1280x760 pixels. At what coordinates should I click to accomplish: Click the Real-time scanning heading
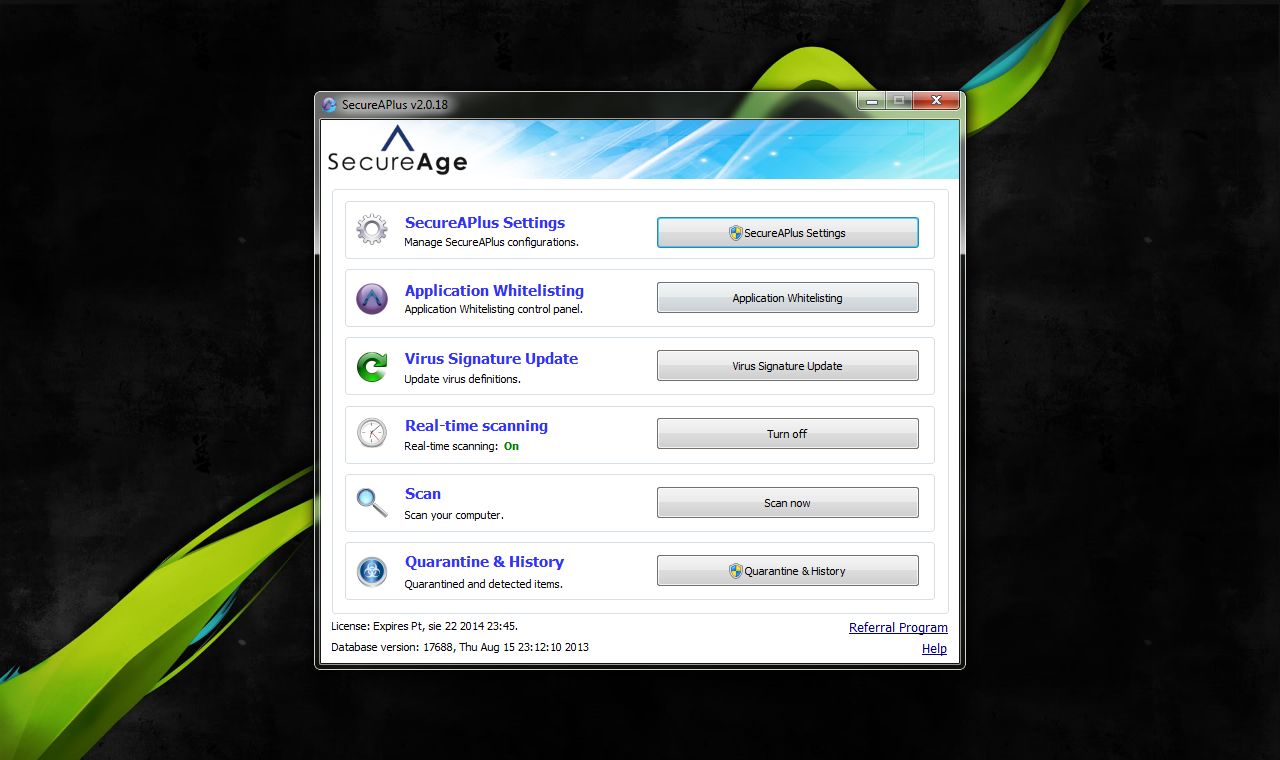(476, 426)
